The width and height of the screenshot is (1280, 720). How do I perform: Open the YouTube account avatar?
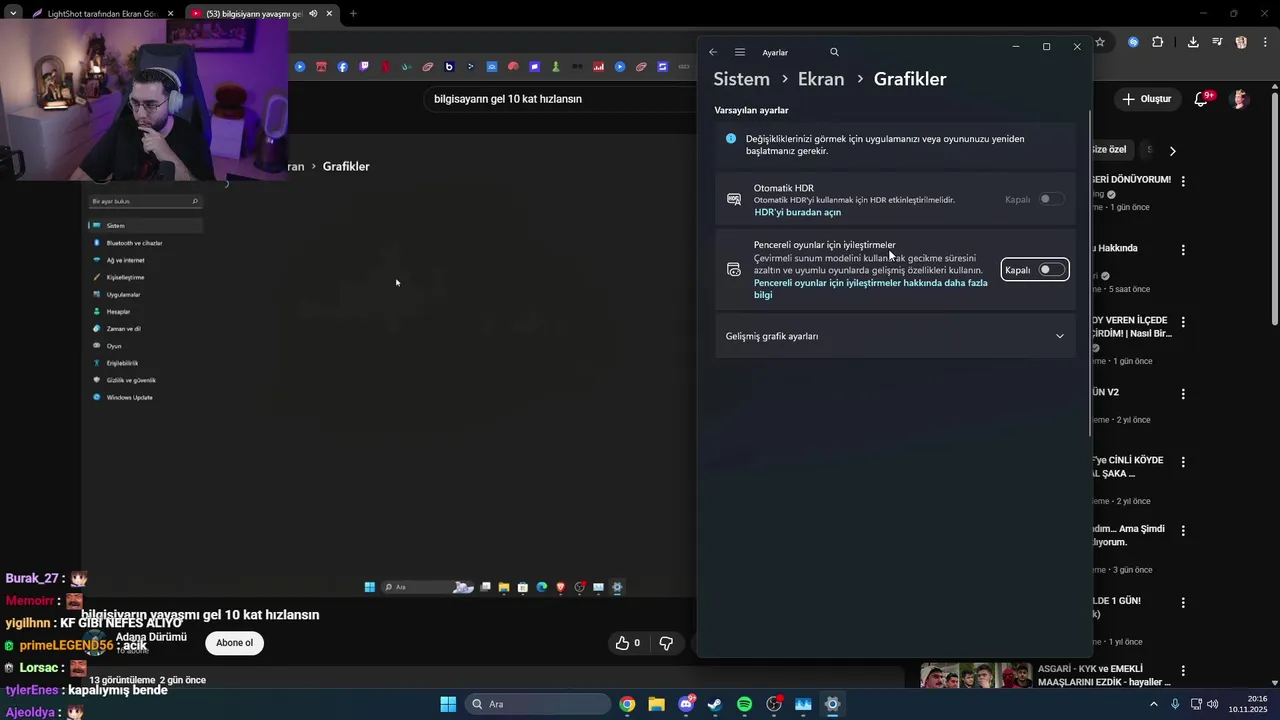click(x=1240, y=99)
